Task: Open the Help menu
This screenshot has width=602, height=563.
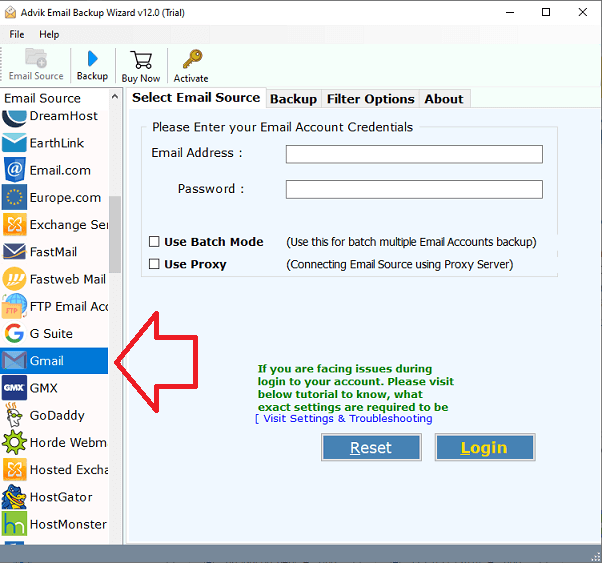Action: point(49,35)
